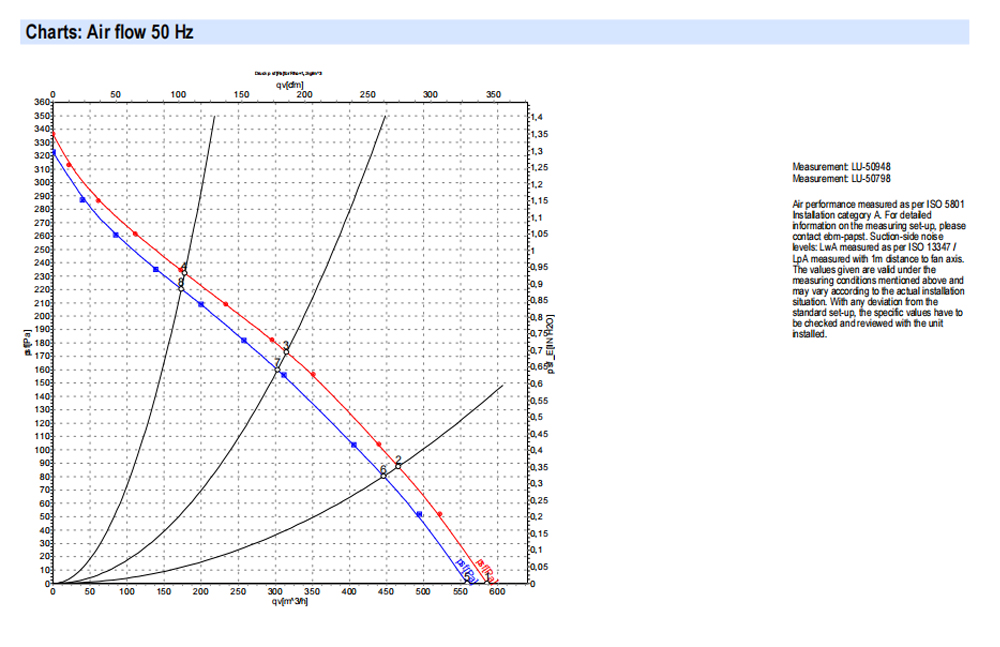The width and height of the screenshot is (1000, 647).
Task: Click the 'contact ebm-papst' text line
Action: (x=867, y=237)
